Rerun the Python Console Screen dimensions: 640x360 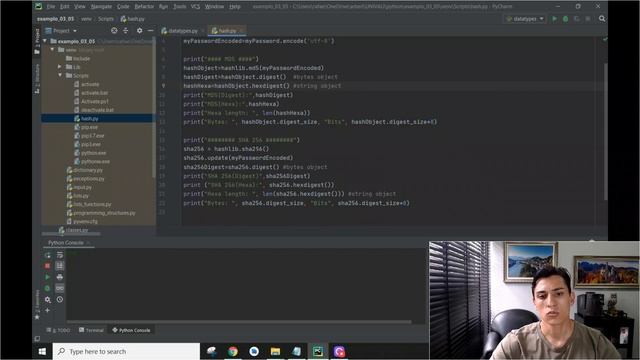click(x=47, y=255)
